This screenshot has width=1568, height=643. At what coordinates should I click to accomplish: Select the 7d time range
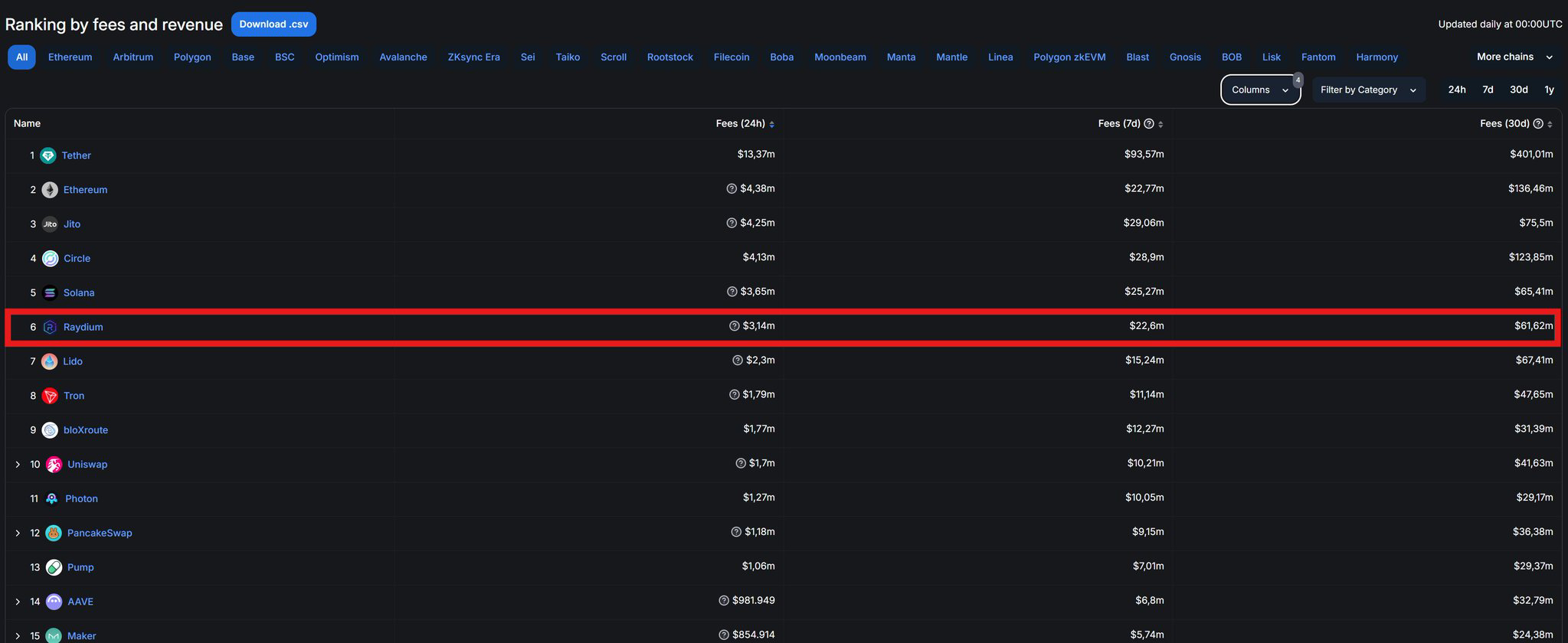click(x=1488, y=90)
